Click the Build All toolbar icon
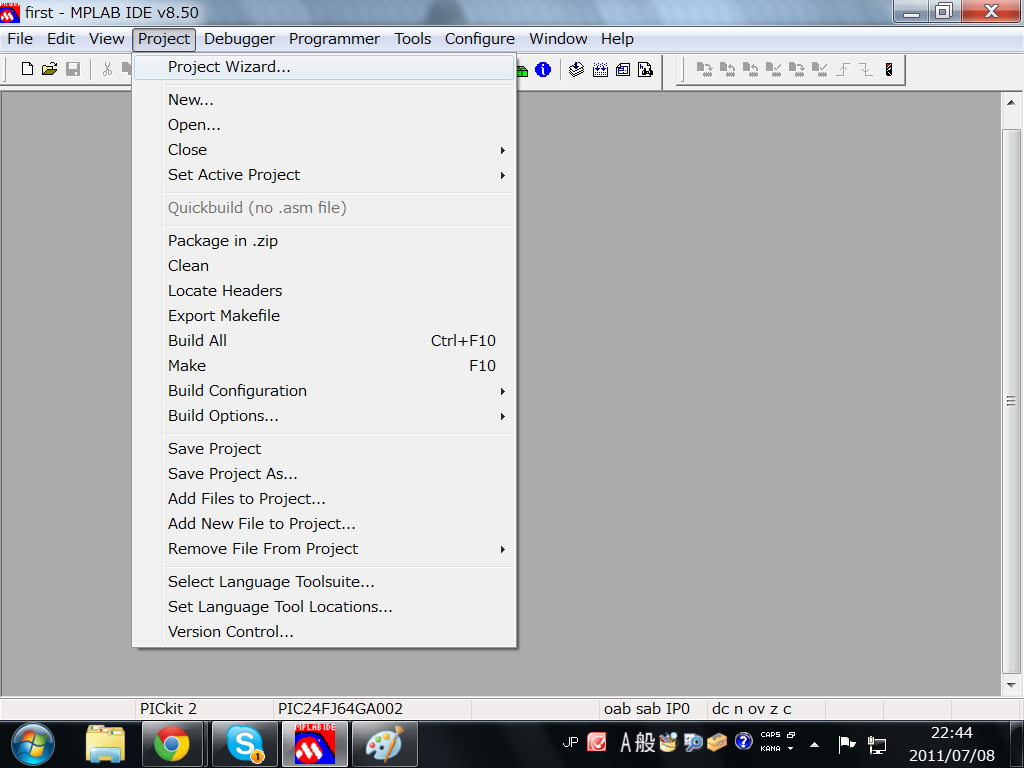Image resolution: width=1024 pixels, height=768 pixels. coord(600,69)
